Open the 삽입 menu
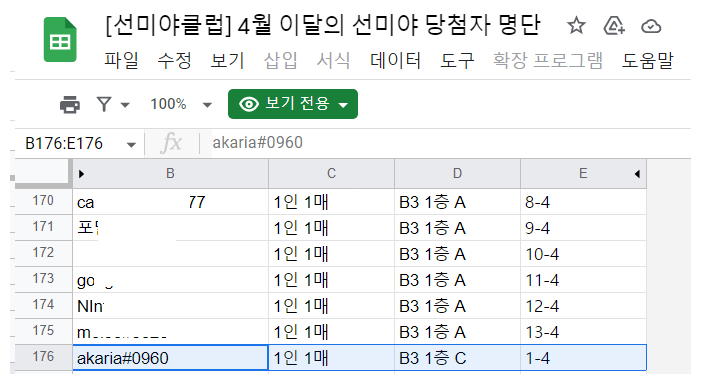 281,60
